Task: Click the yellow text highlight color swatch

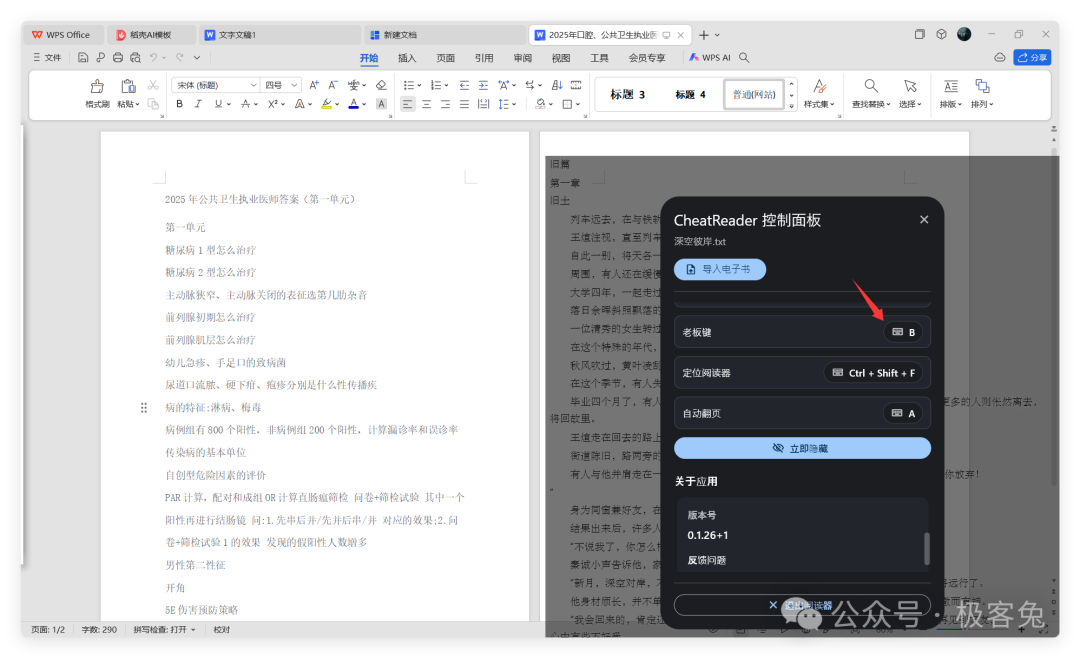Action: click(x=326, y=104)
